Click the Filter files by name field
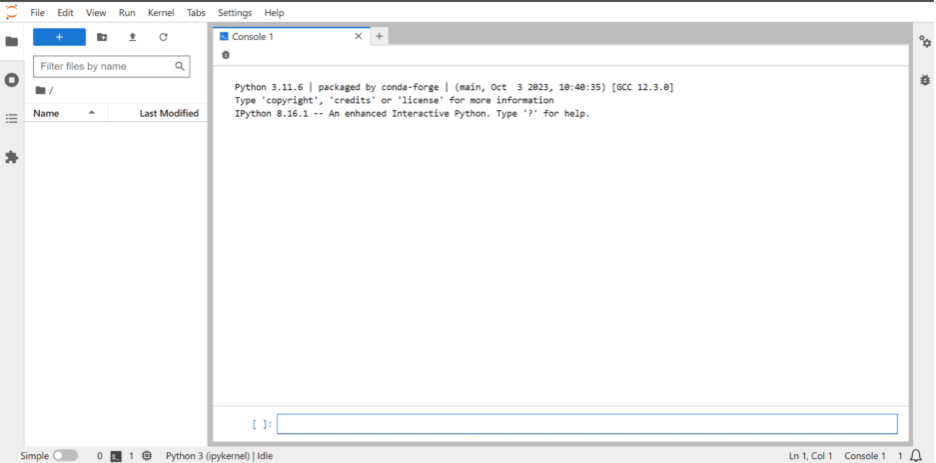The height and width of the screenshot is (463, 936). tap(112, 66)
